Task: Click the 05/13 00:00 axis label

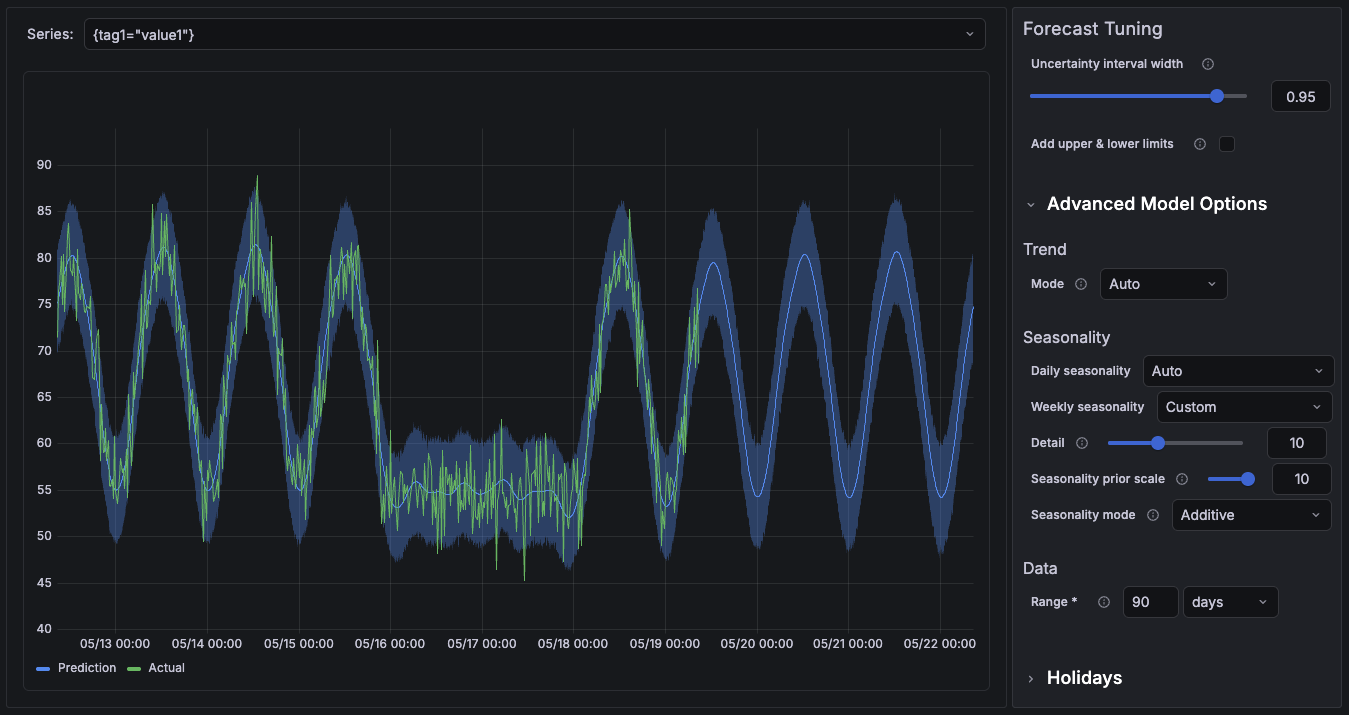Action: click(x=115, y=644)
